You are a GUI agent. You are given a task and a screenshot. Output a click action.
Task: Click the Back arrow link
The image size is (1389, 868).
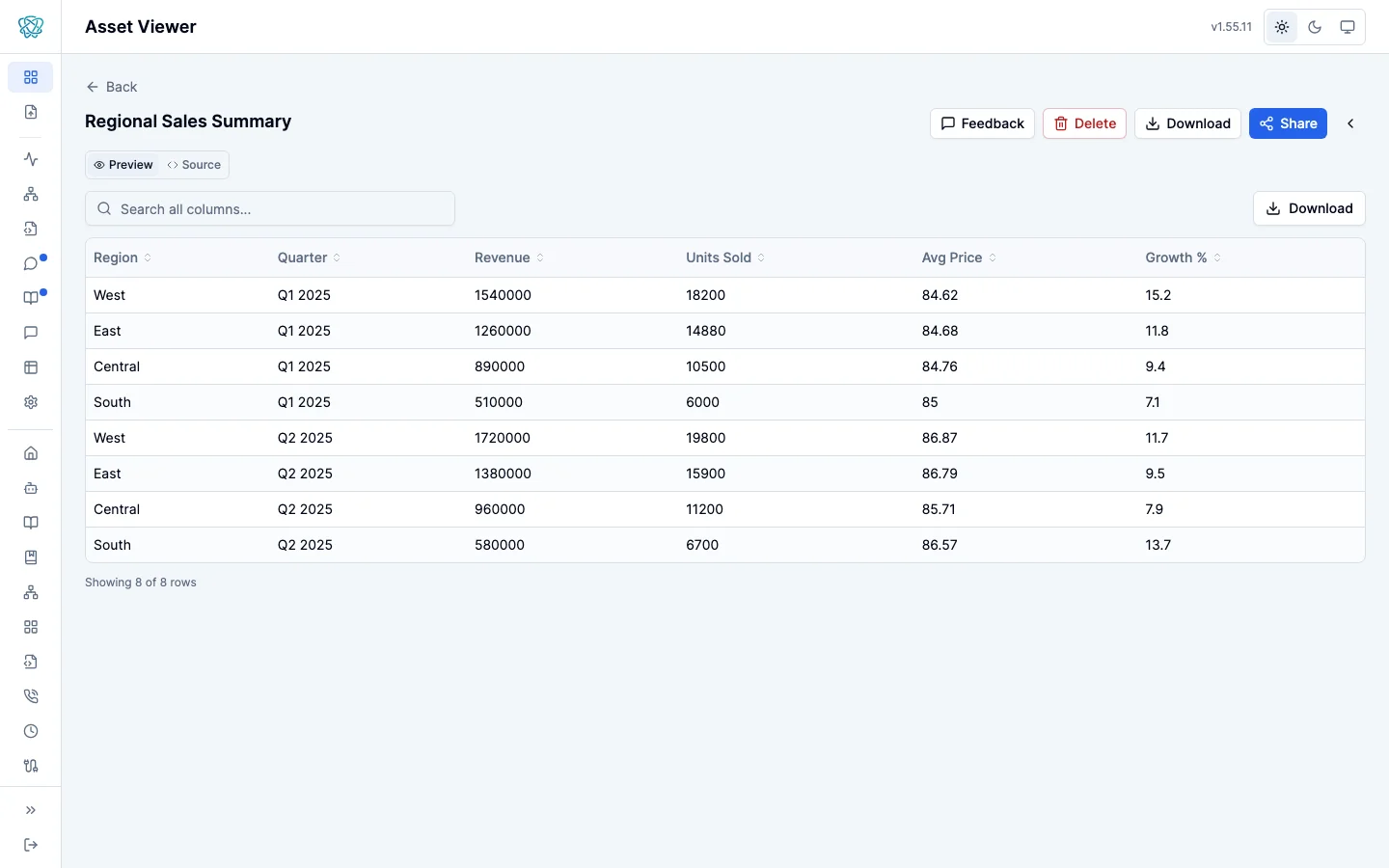pyautogui.click(x=112, y=87)
